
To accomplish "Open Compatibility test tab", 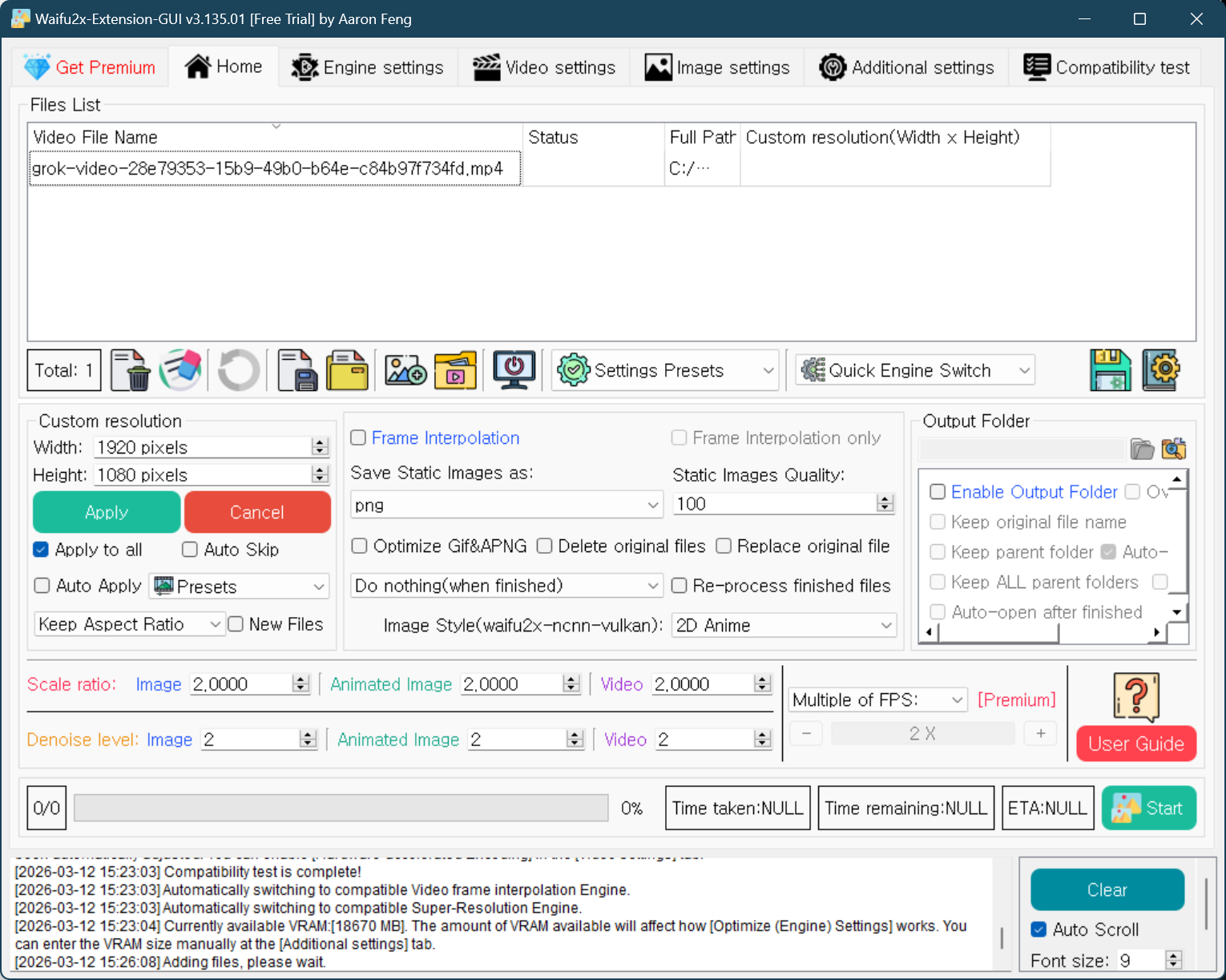I will [1107, 67].
